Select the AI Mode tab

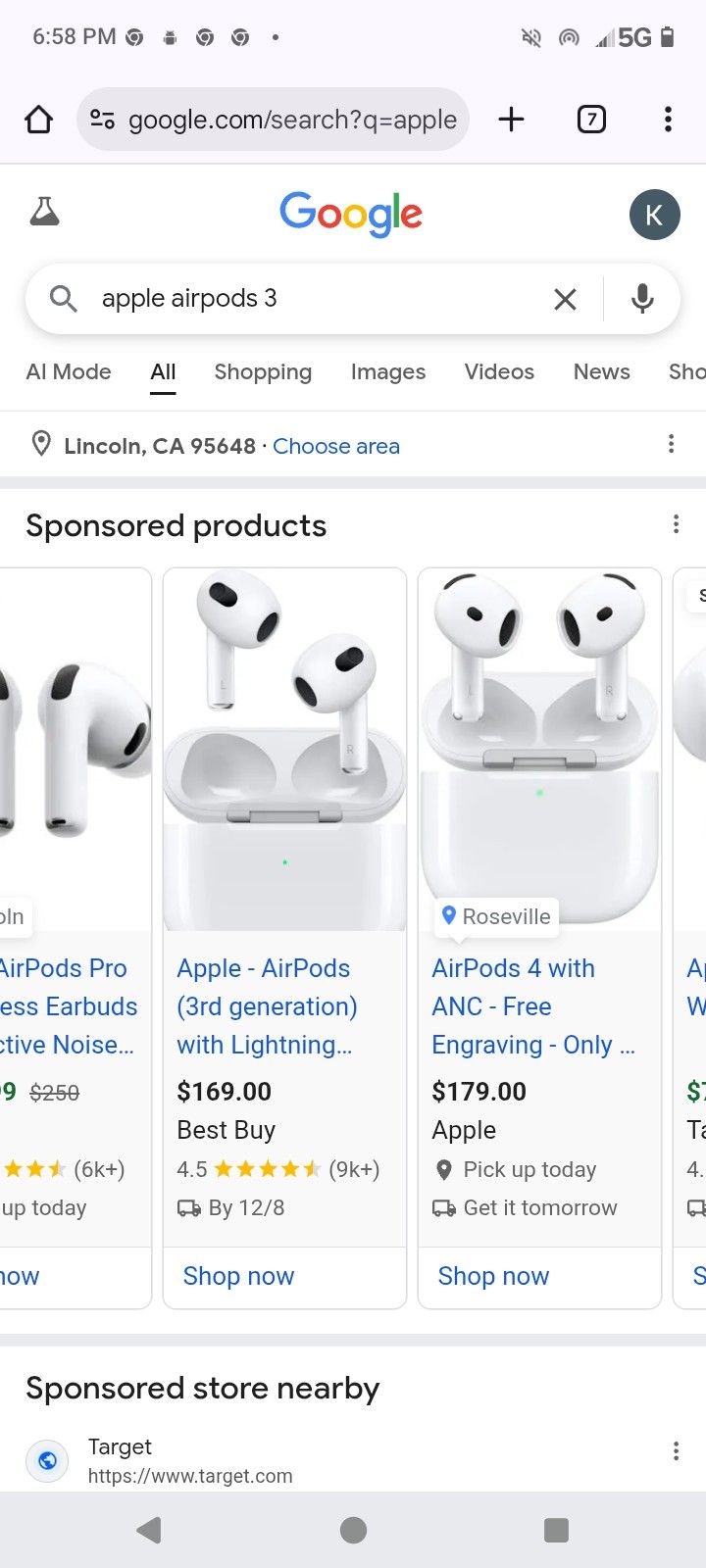pos(68,372)
